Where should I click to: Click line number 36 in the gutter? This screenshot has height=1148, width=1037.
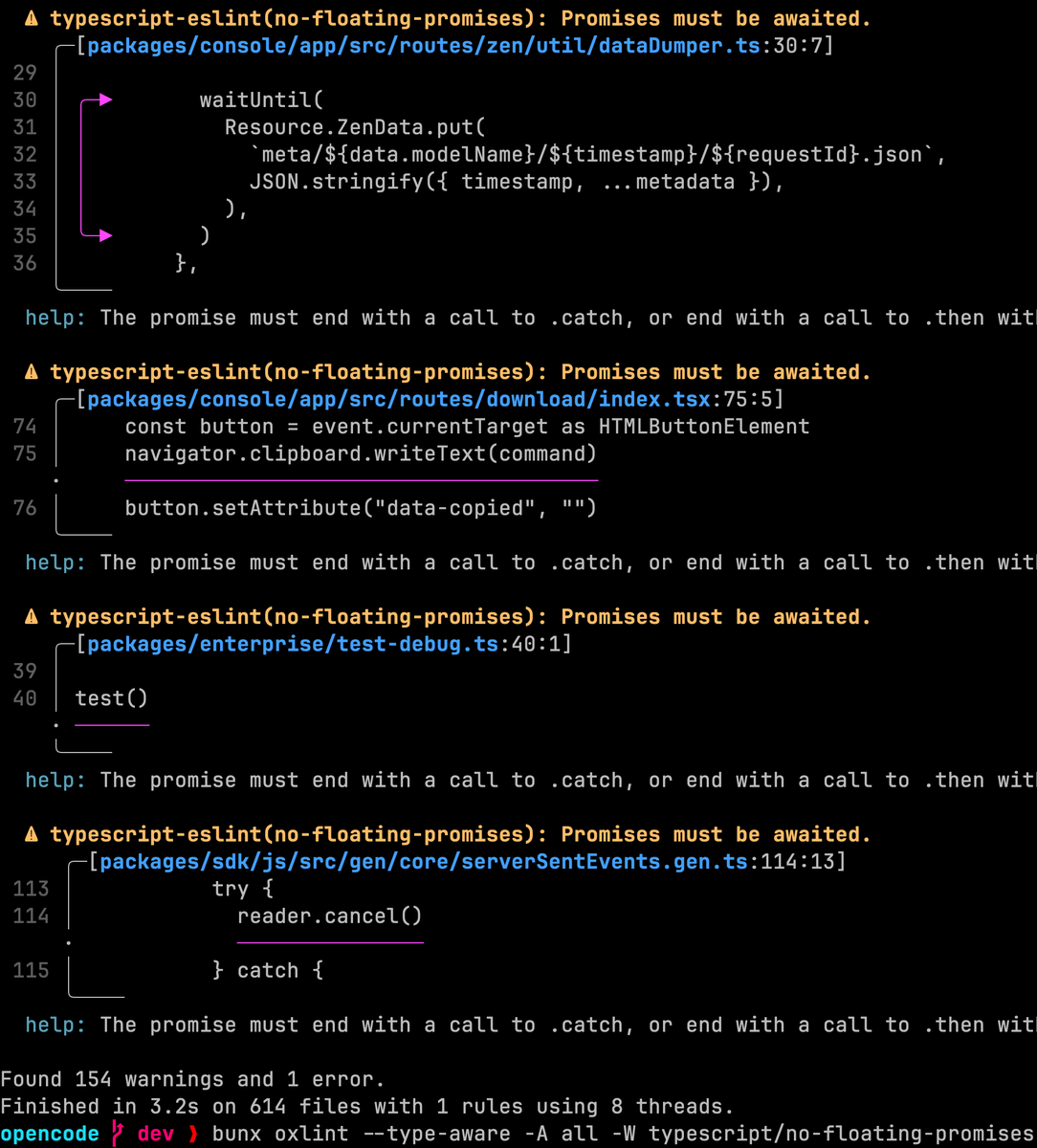point(25,263)
